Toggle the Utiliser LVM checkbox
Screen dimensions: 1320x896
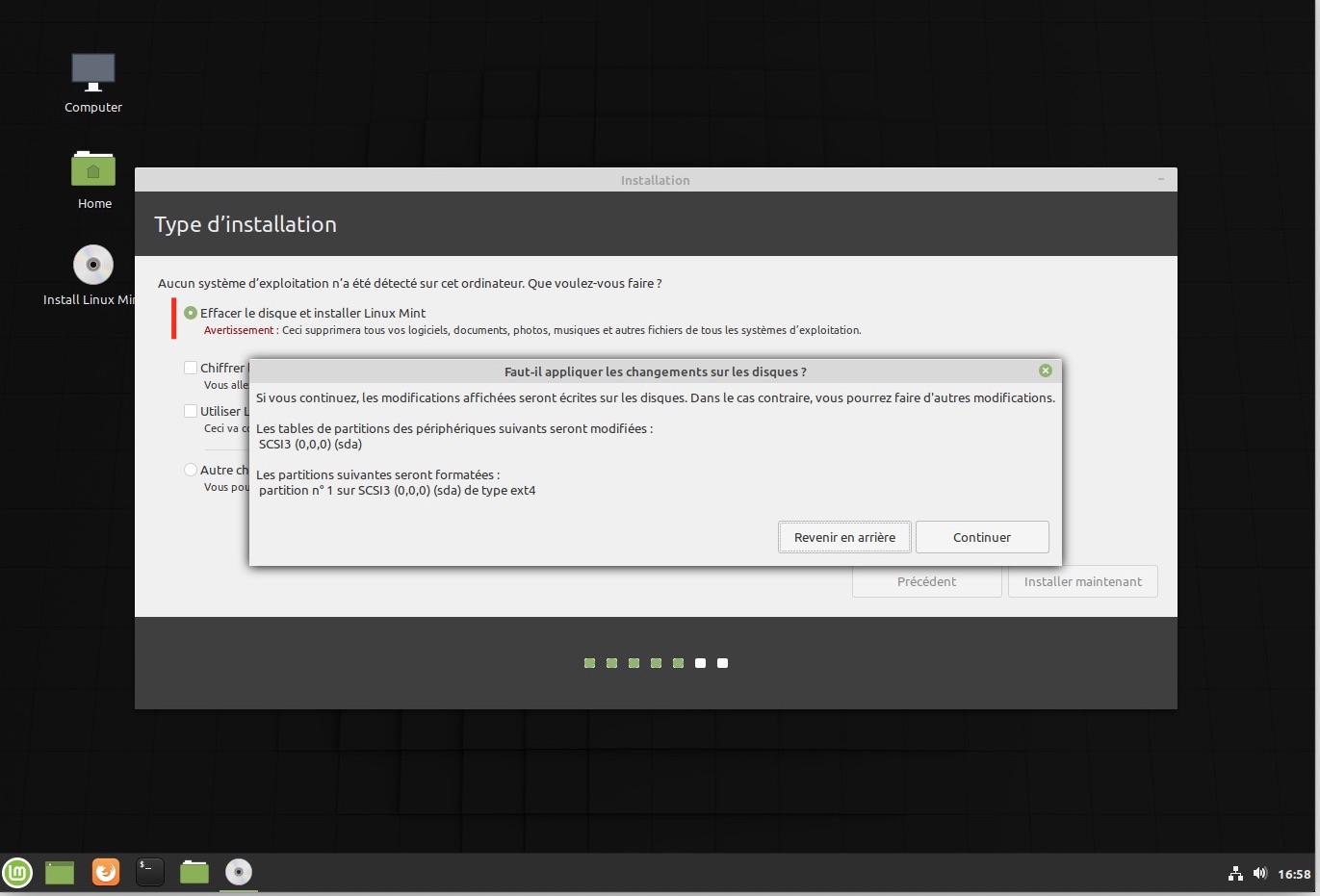191,411
